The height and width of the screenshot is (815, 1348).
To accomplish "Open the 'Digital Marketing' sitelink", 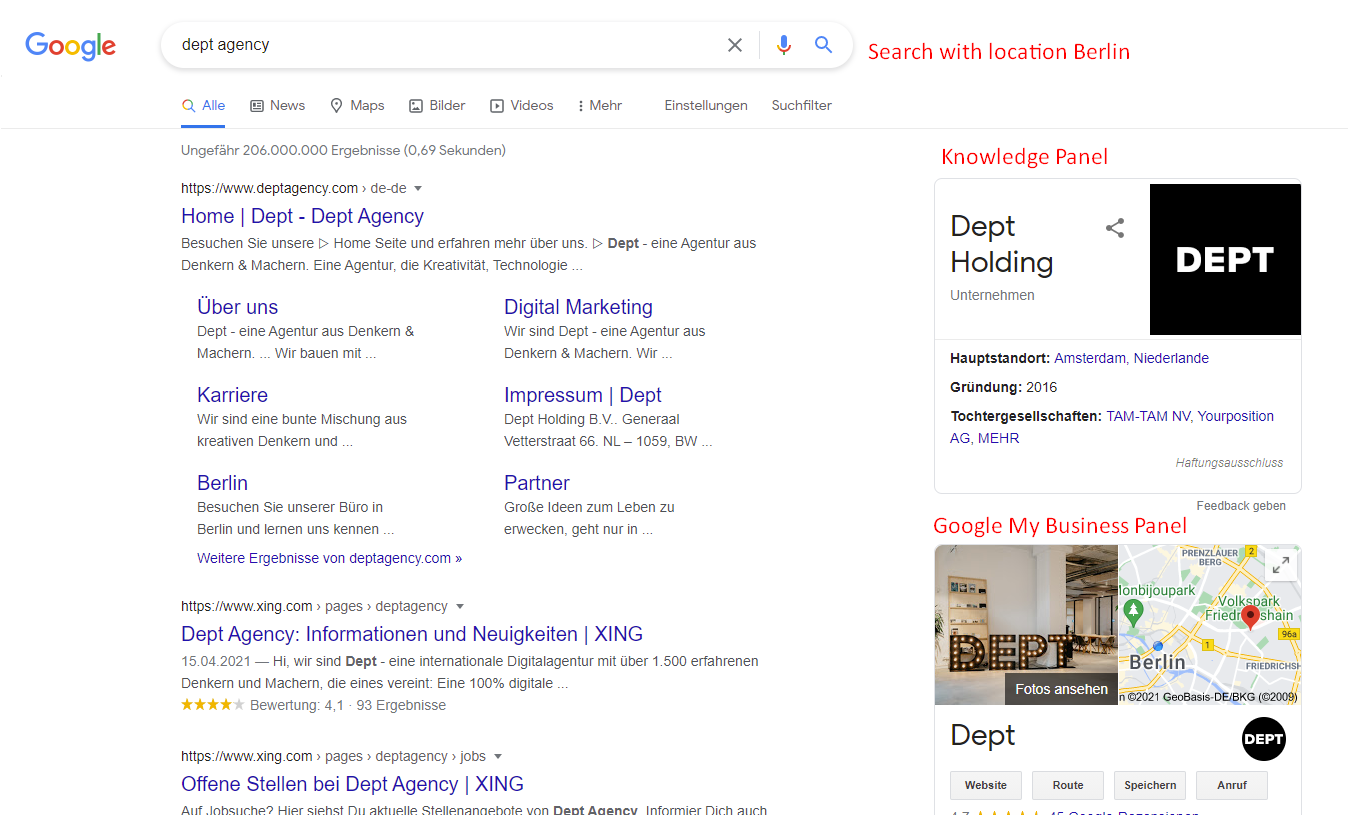I will [578, 307].
